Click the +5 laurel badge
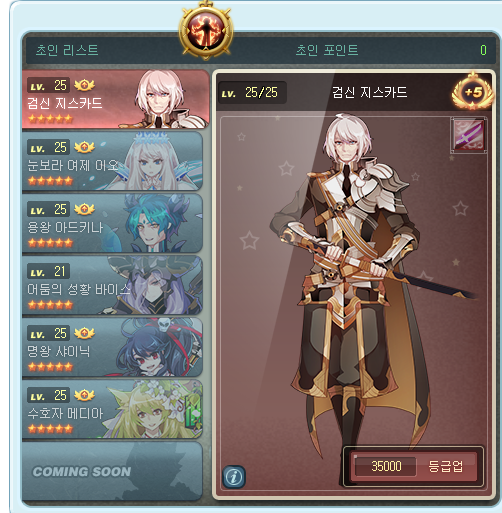The image size is (502, 513). [x=473, y=93]
